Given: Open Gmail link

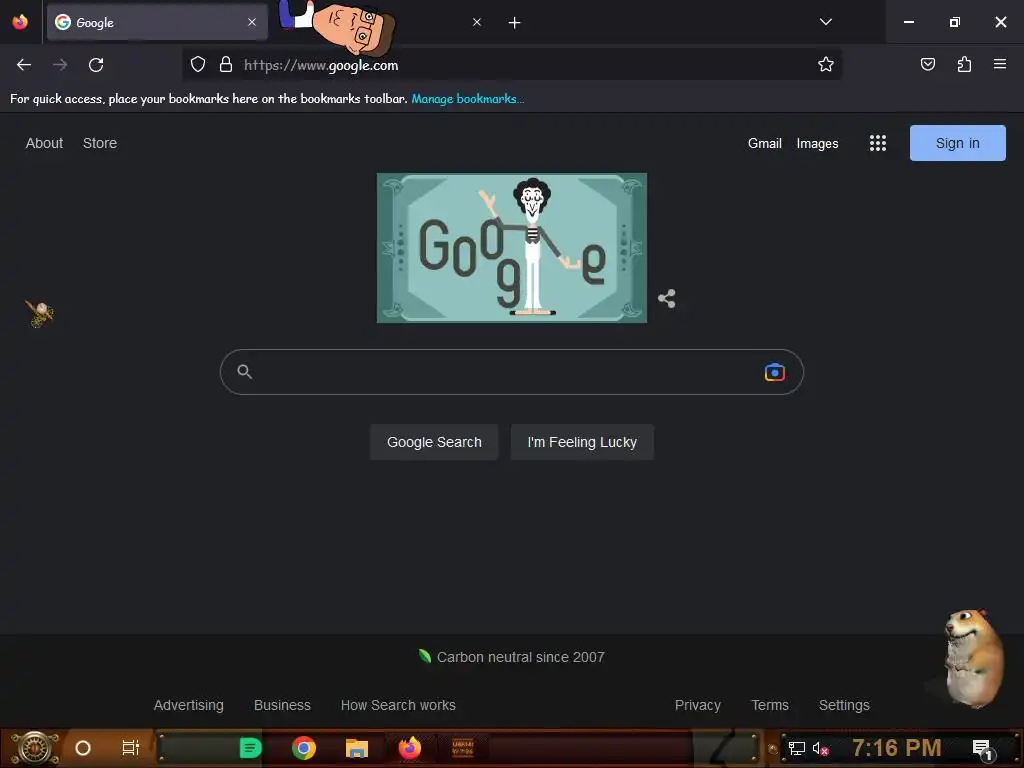Looking at the screenshot, I should [765, 143].
